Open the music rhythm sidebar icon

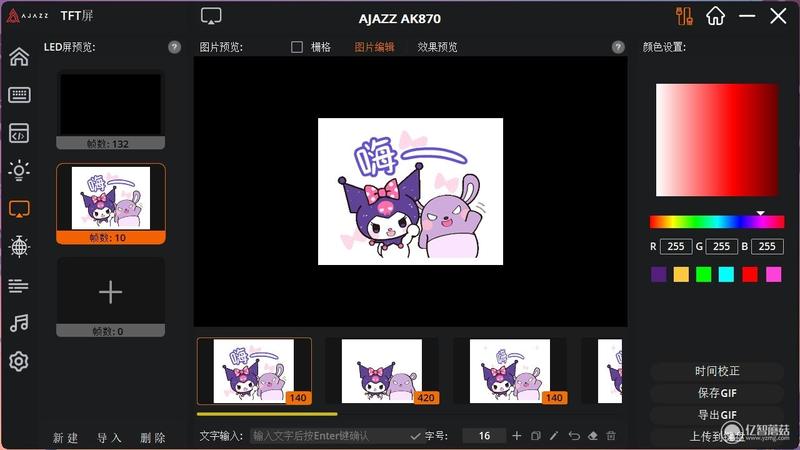(19, 323)
